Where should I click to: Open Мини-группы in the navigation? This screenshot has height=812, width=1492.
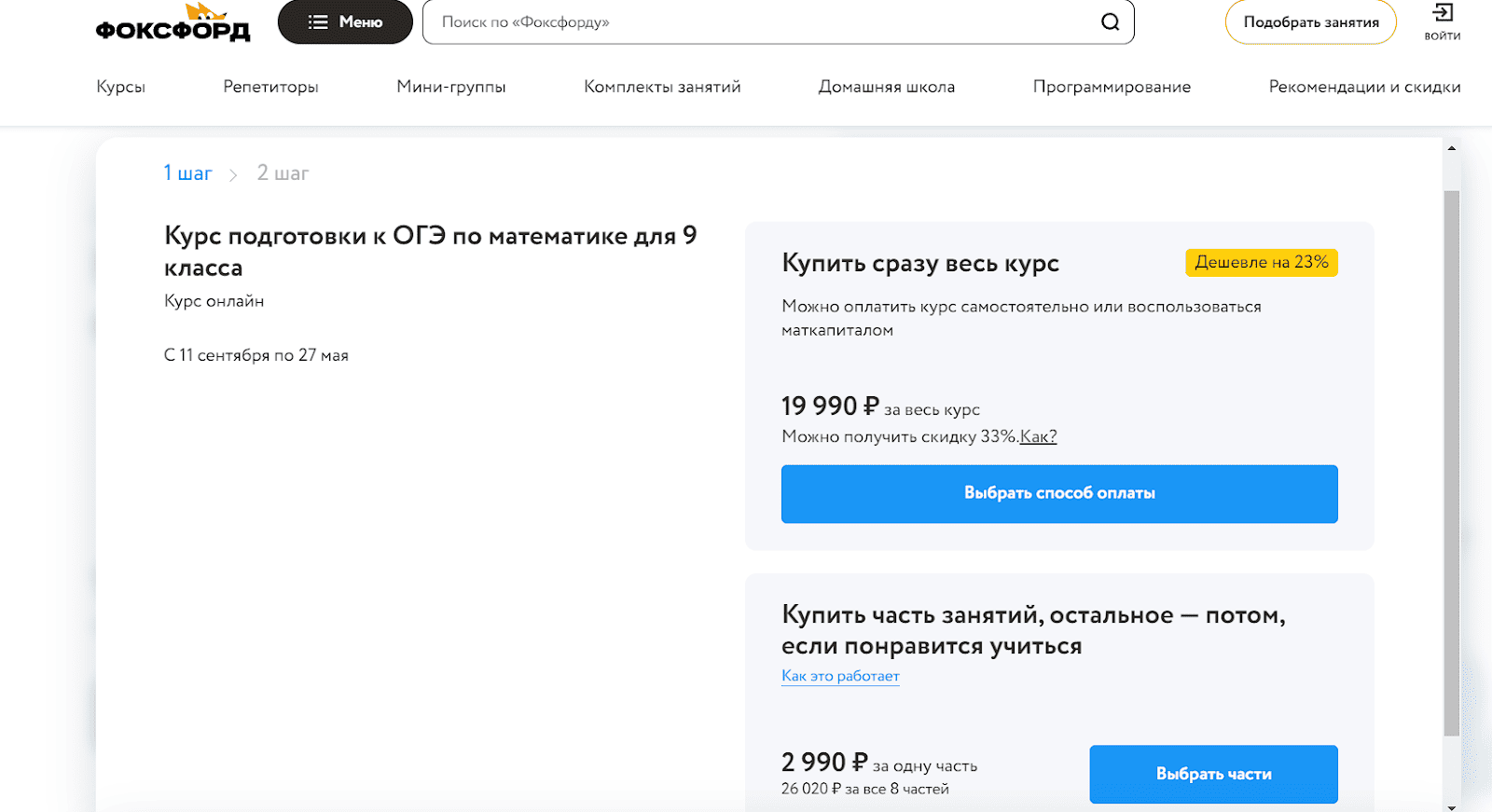point(451,87)
